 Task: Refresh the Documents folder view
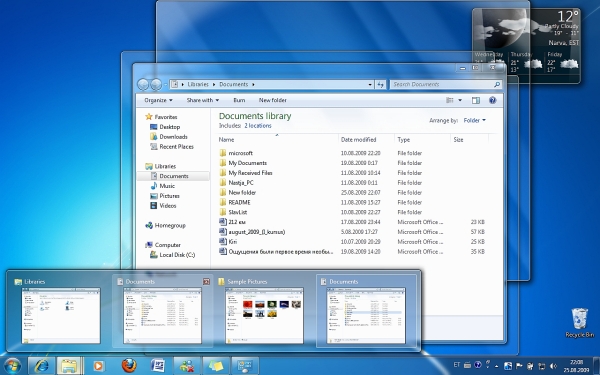[x=380, y=85]
